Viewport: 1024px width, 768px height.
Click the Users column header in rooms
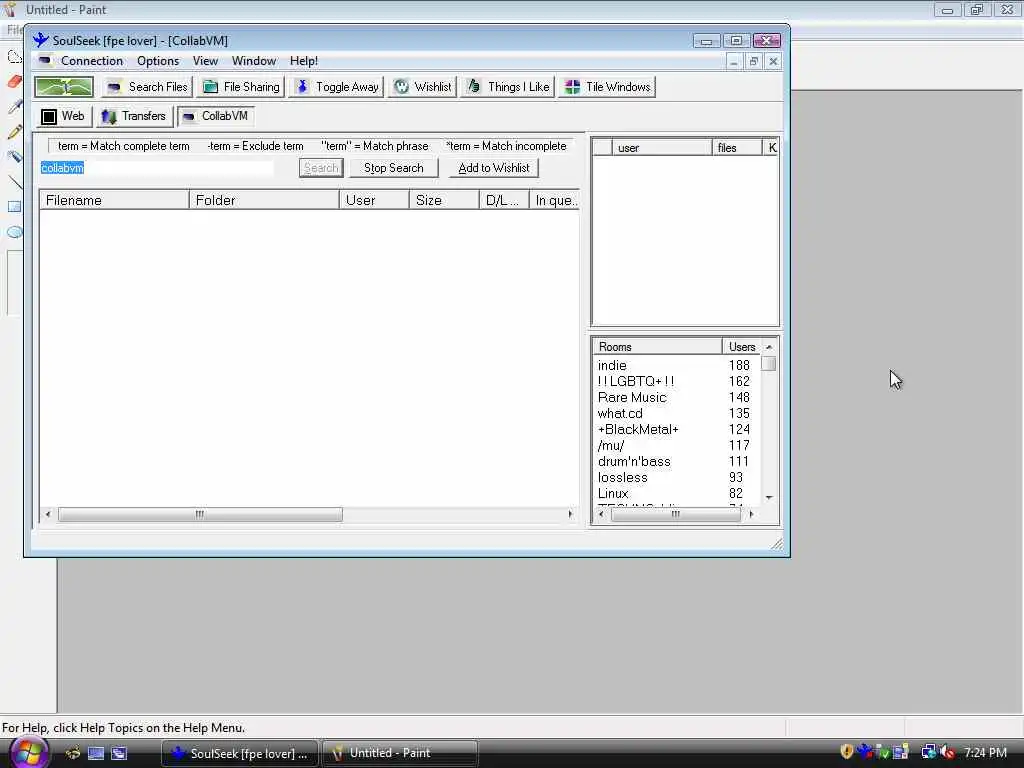742,347
